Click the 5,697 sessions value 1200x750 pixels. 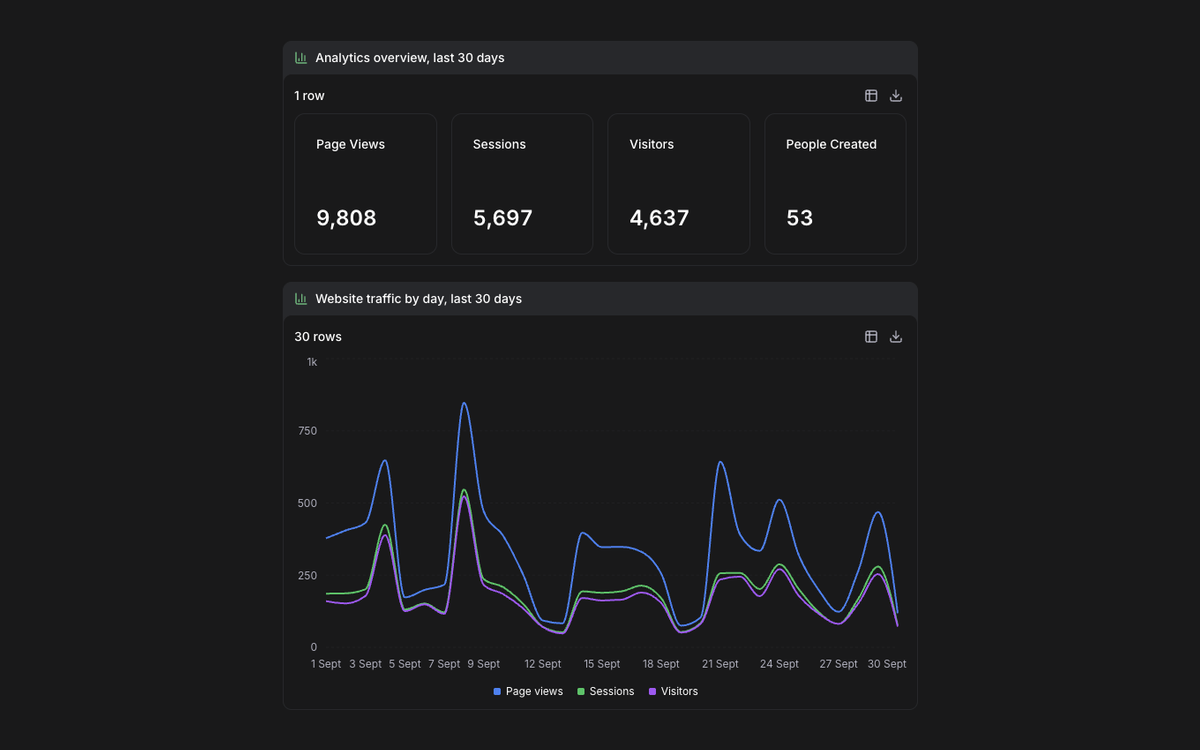503,218
